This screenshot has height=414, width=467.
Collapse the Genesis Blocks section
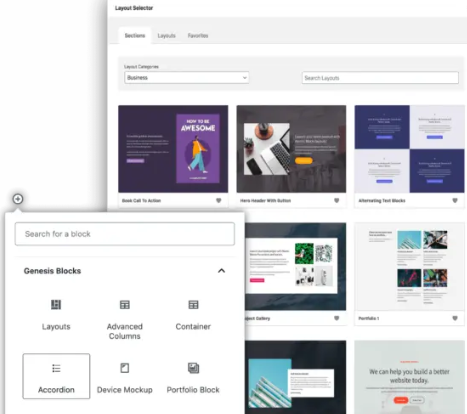pos(221,271)
